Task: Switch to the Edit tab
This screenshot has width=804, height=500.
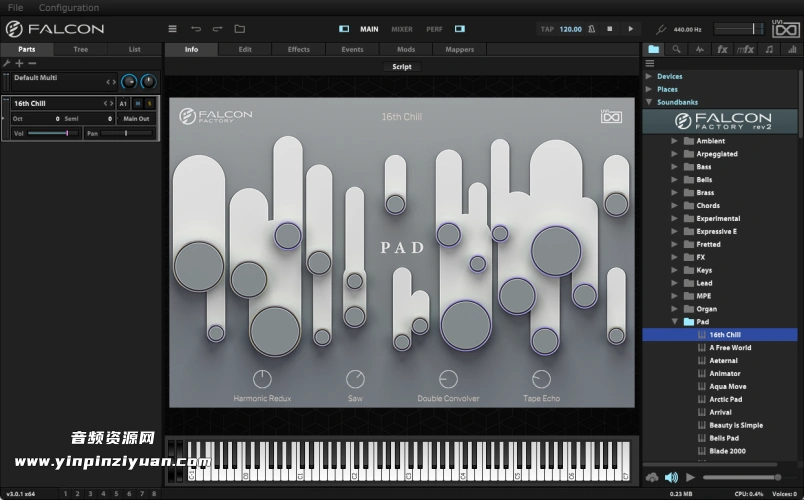Action: tap(245, 49)
